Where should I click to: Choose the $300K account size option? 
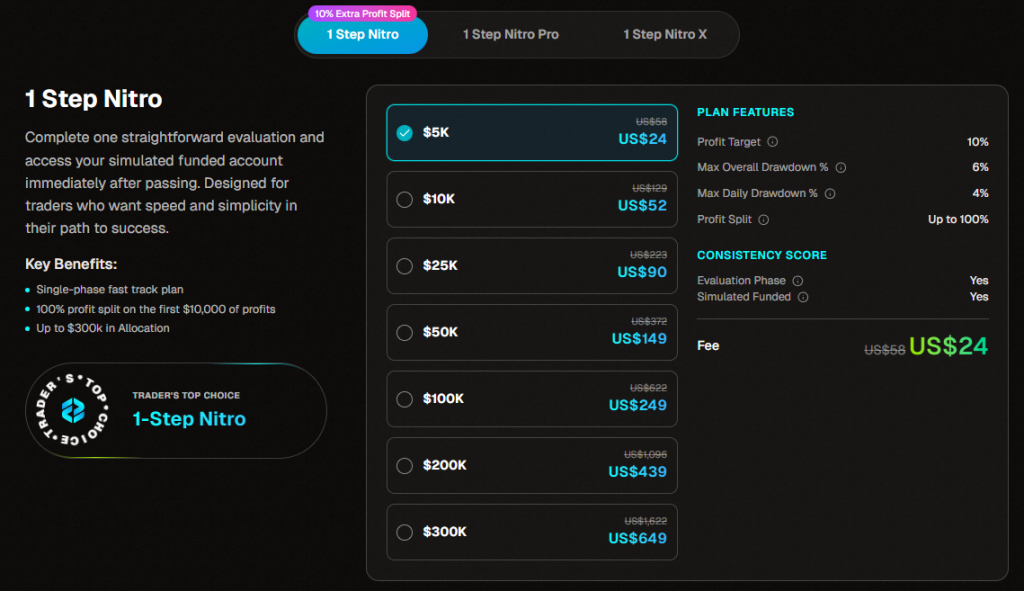point(405,532)
